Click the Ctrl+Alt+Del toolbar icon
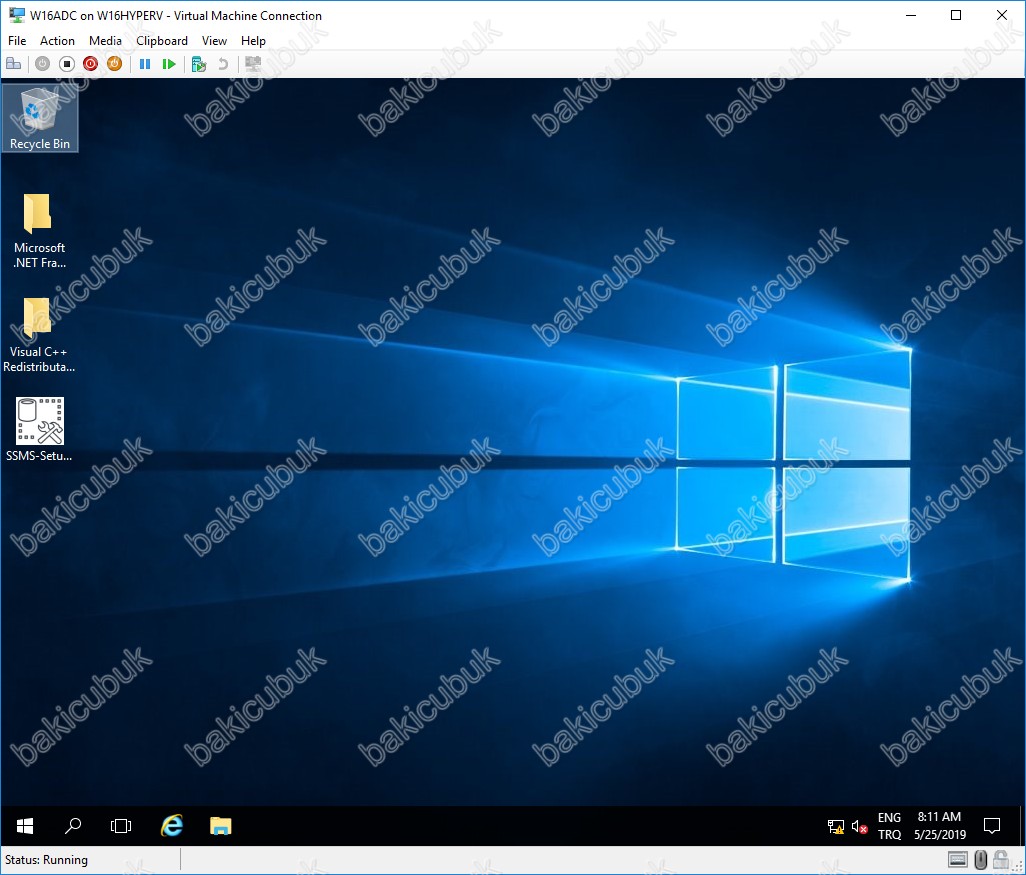This screenshot has width=1026, height=875. [14, 63]
